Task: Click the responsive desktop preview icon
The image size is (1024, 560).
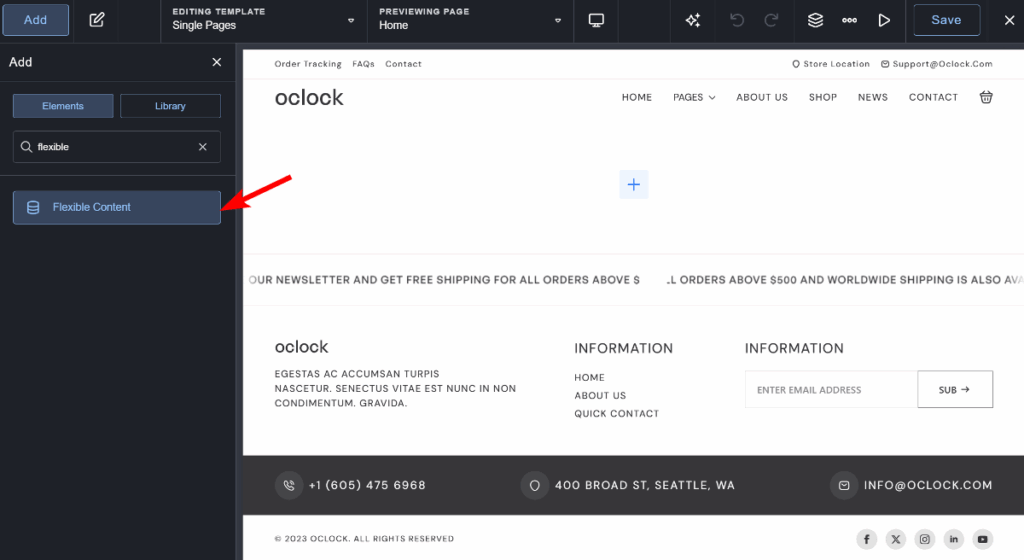Action: pos(597,20)
